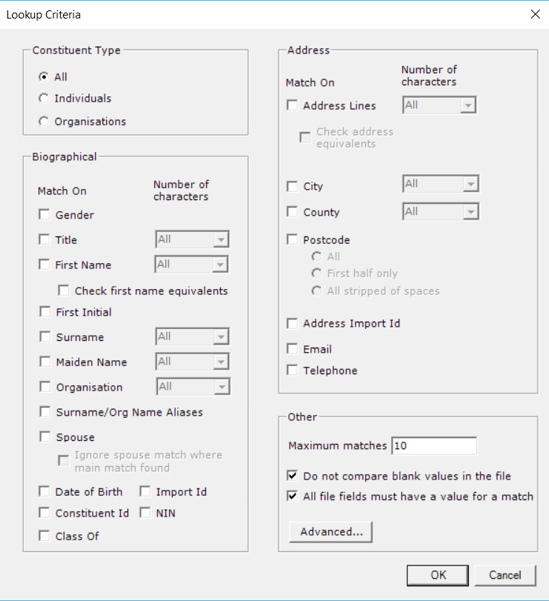This screenshot has height=601, width=549.
Task: Open the Title number of characters dropdown
Action: point(192,240)
